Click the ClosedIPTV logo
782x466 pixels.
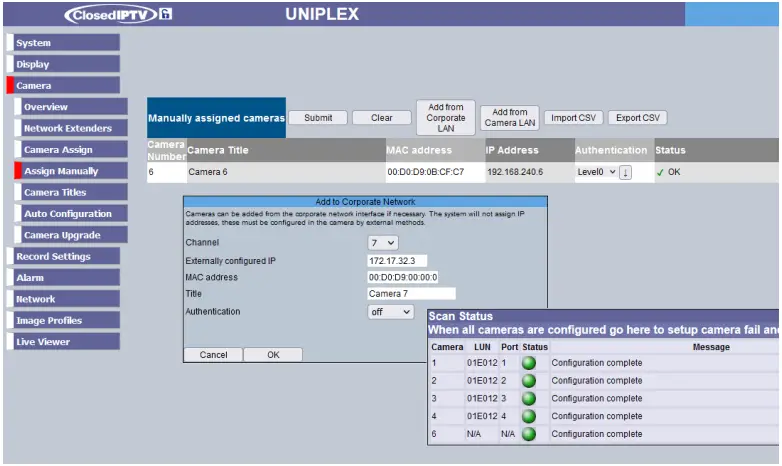click(118, 14)
